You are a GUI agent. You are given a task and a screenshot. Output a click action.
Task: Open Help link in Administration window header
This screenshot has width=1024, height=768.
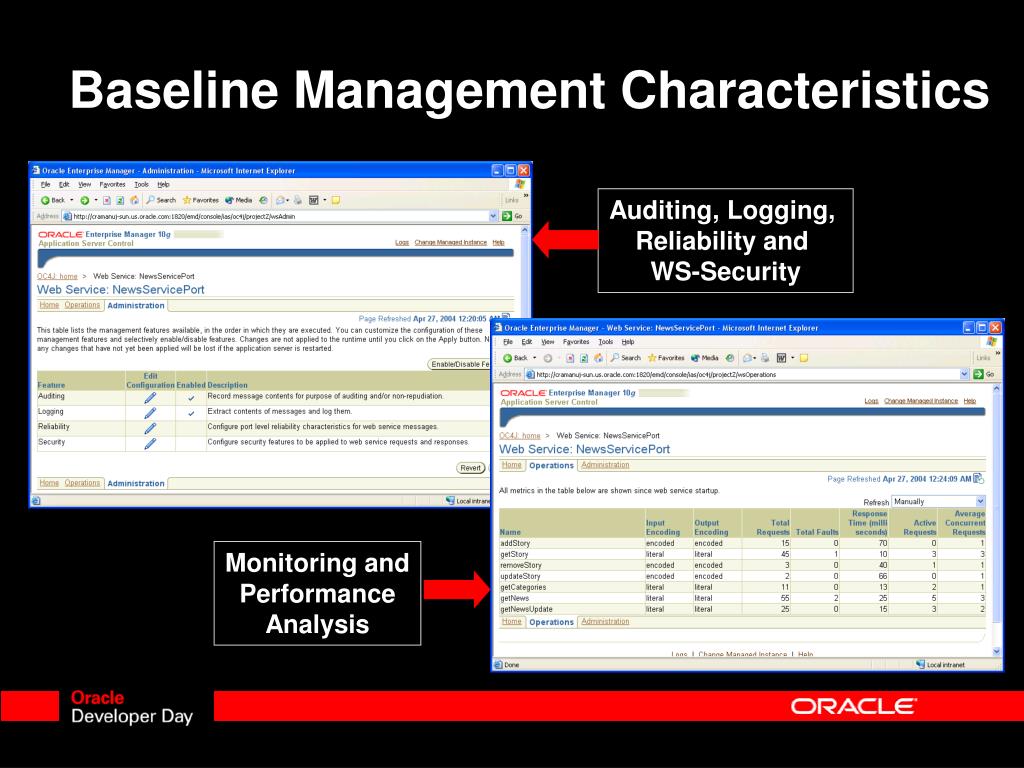click(498, 242)
